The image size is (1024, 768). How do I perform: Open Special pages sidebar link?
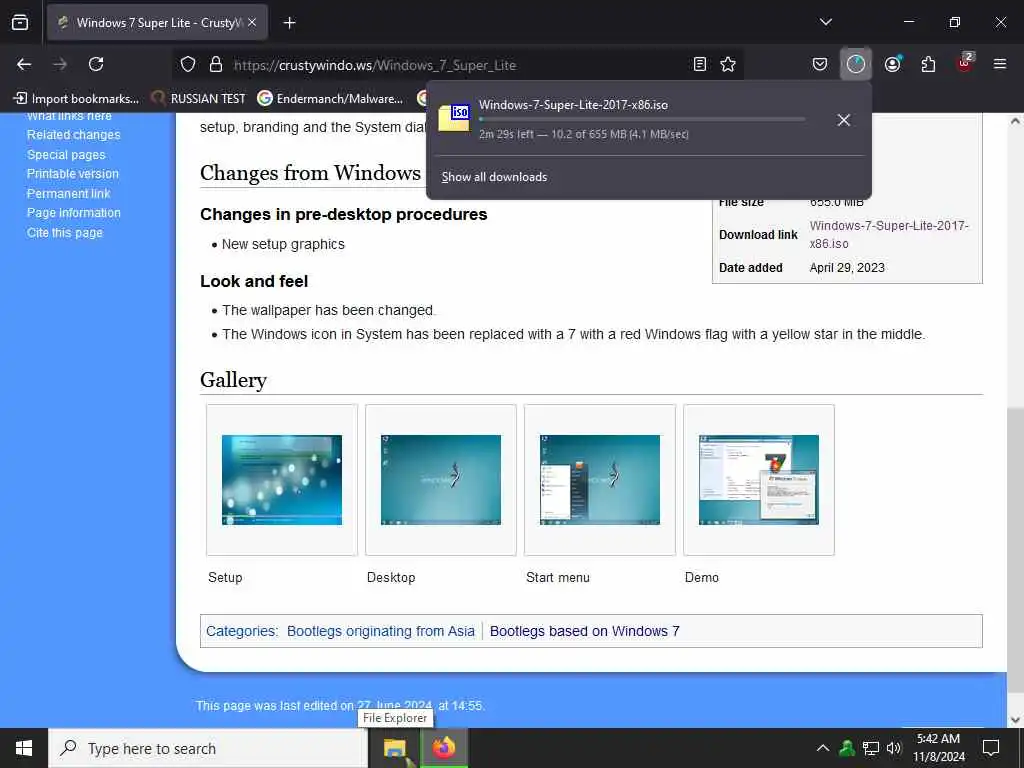click(x=66, y=155)
